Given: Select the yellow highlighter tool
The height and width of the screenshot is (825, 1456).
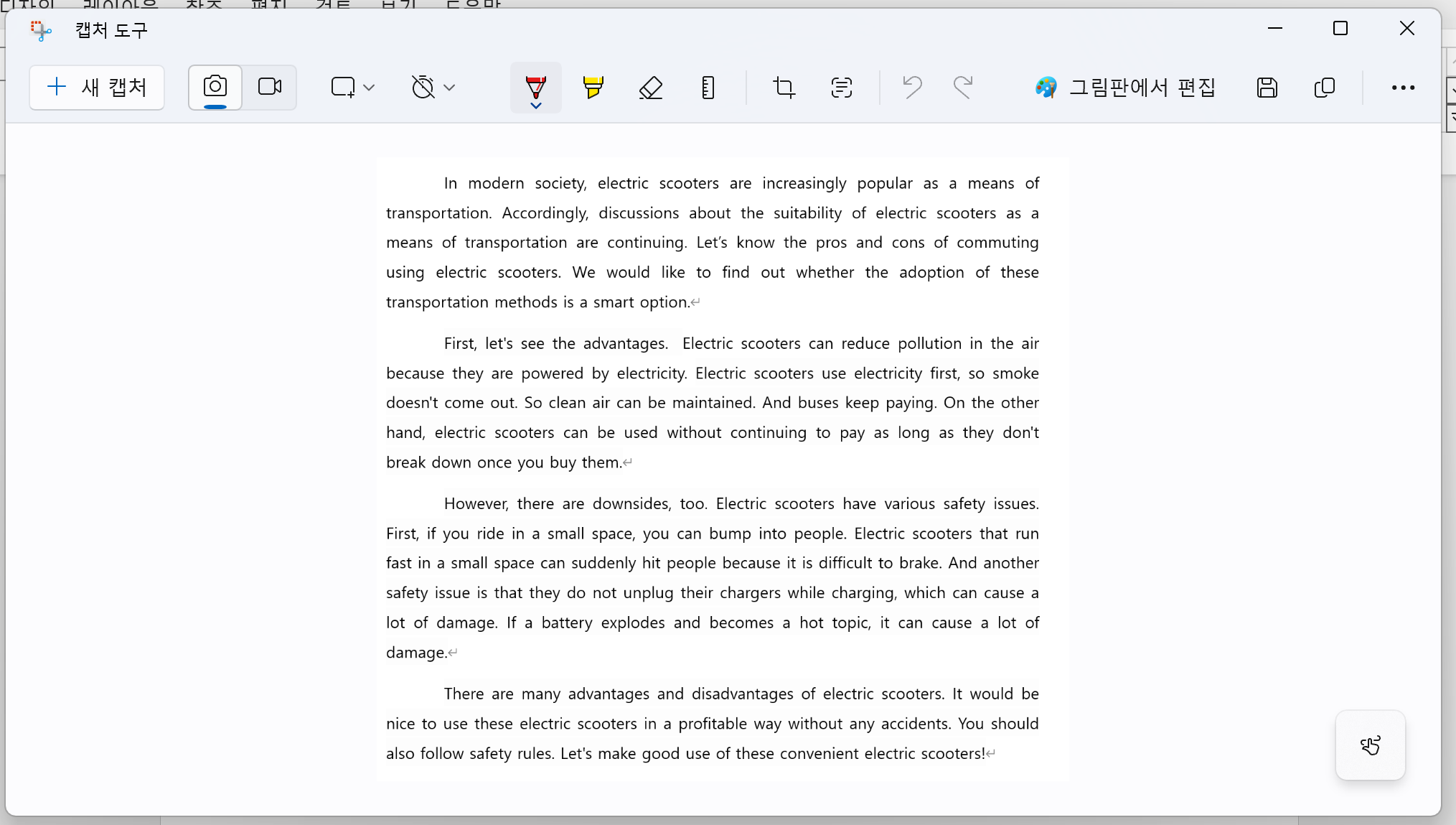Looking at the screenshot, I should 593,88.
